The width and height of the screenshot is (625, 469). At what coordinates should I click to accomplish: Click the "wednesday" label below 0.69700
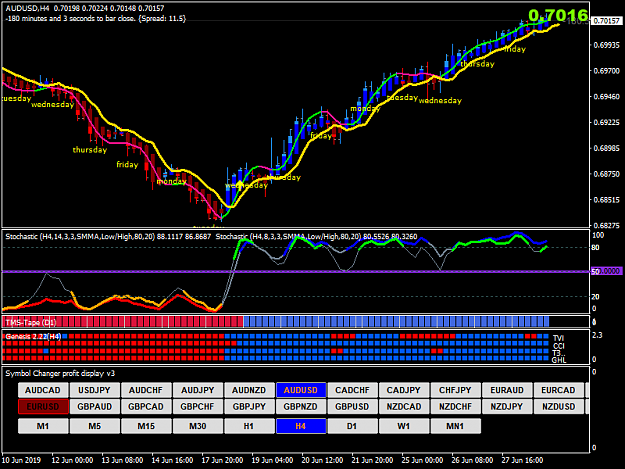(x=440, y=100)
